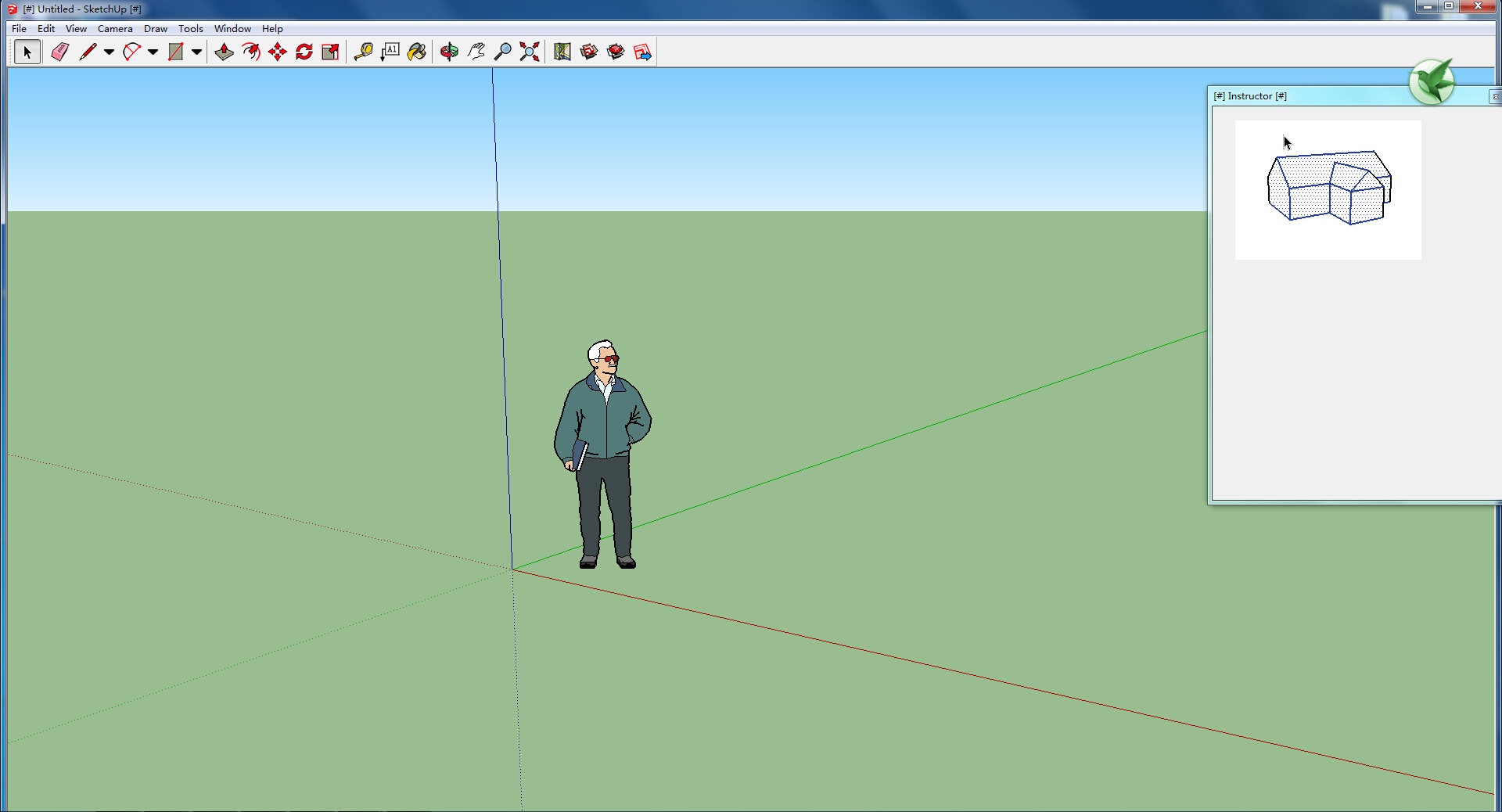Click the Zoom Extents icon
The height and width of the screenshot is (812, 1502).
point(530,52)
